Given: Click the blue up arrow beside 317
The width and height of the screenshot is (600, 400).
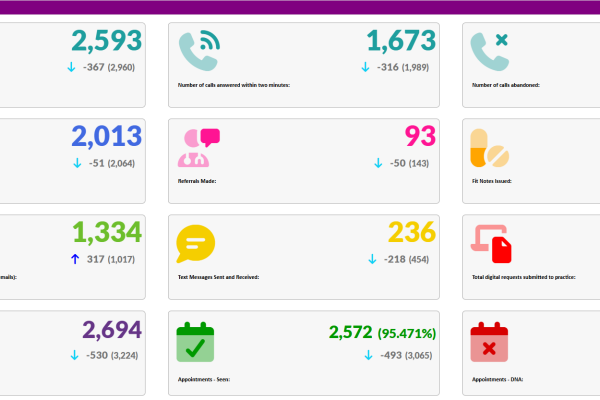Looking at the screenshot, I should coord(74,259).
